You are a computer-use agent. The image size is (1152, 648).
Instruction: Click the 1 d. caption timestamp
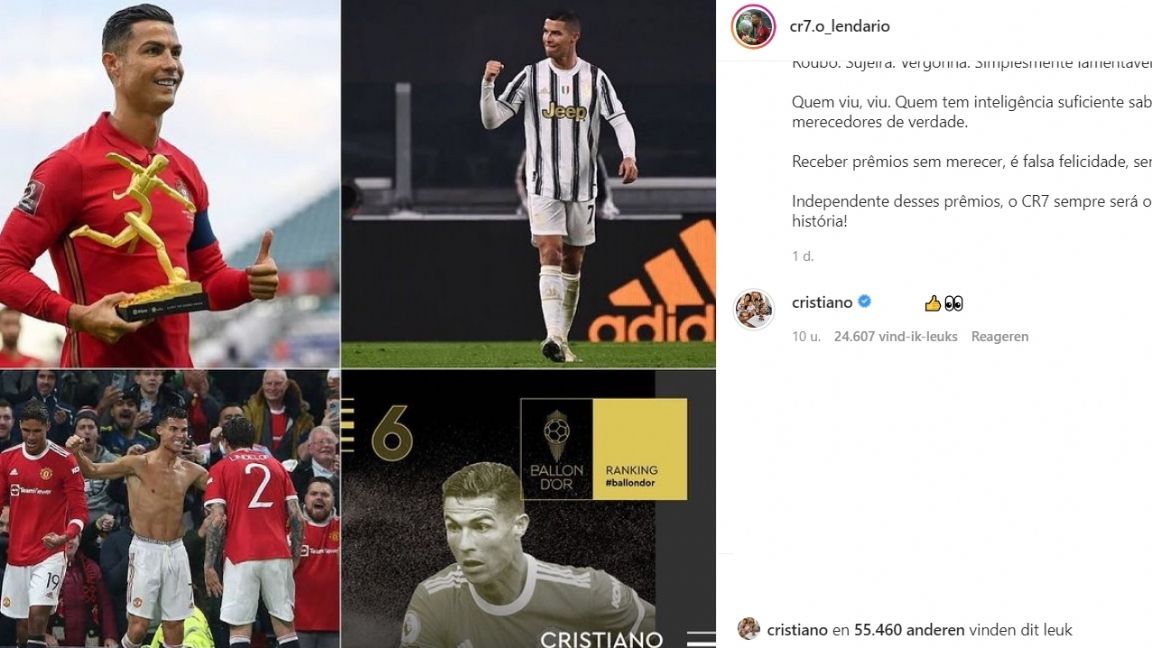[802, 256]
